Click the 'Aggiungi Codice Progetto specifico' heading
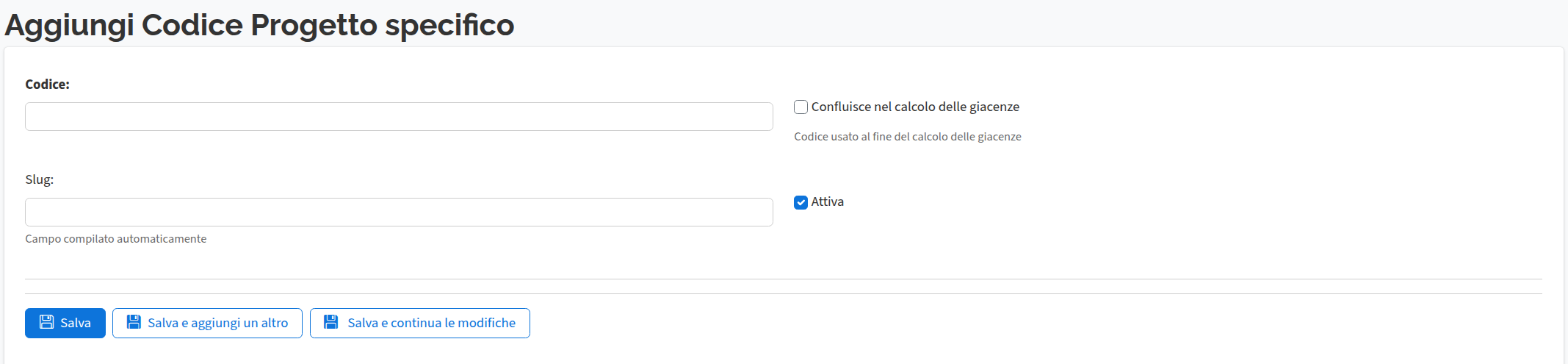 point(259,25)
